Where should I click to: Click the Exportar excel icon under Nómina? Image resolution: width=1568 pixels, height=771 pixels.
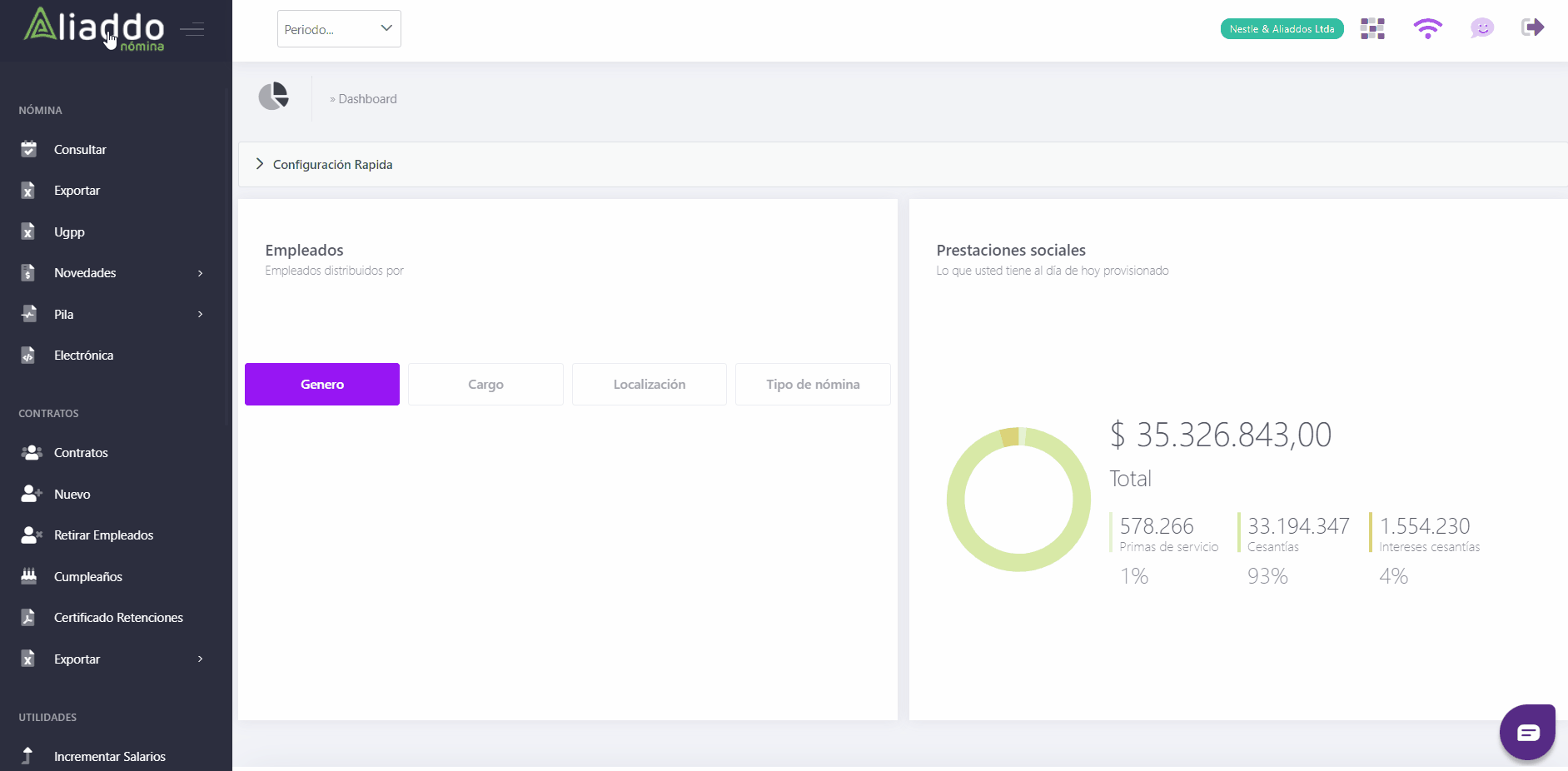(28, 191)
